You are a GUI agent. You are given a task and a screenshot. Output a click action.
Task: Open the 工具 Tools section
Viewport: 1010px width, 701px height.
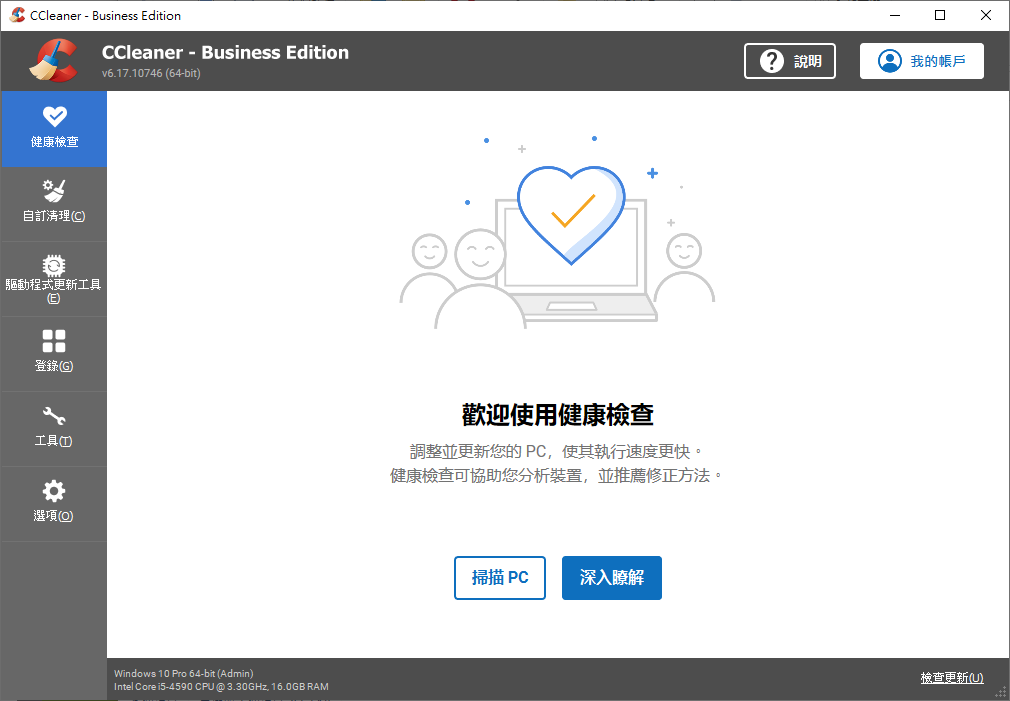pos(54,429)
